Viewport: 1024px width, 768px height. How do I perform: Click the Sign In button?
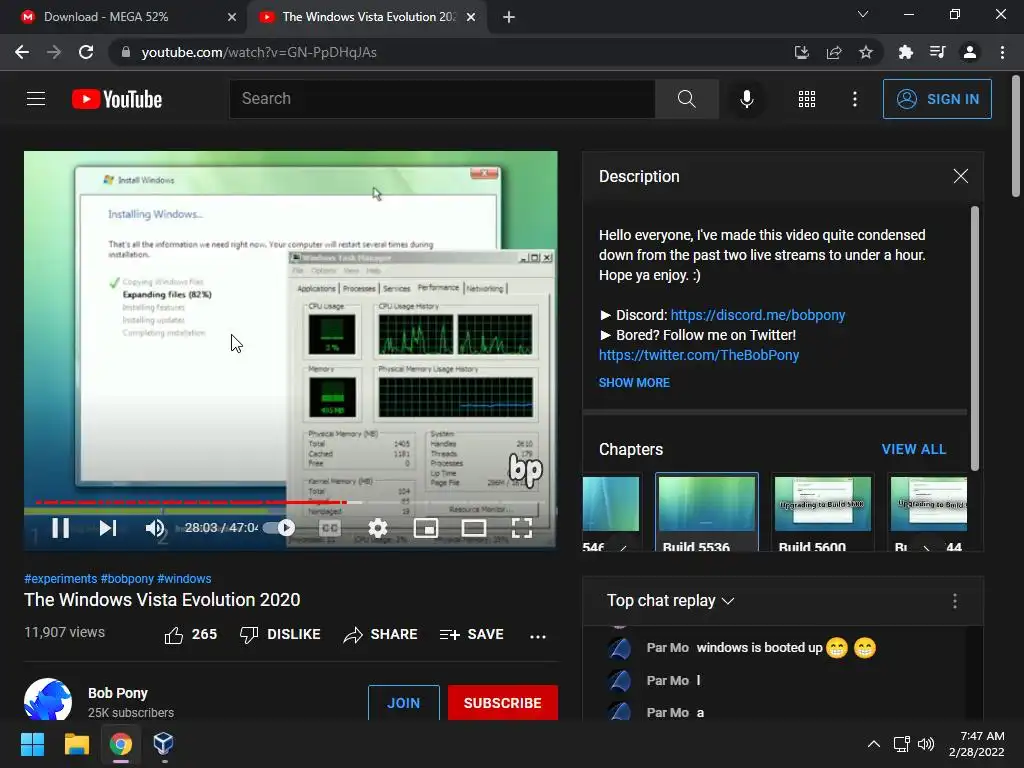pyautogui.click(x=937, y=99)
